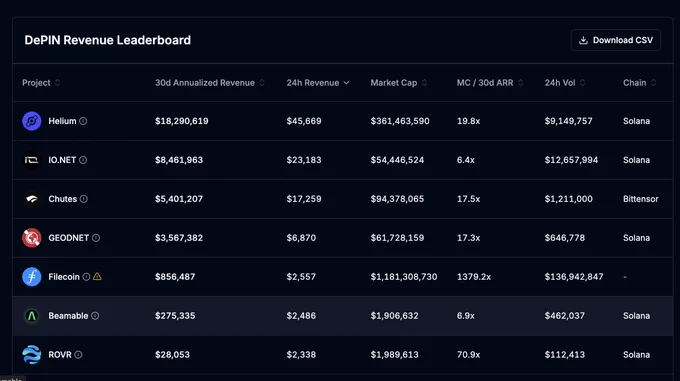The width and height of the screenshot is (680, 381).
Task: Open the info icon beside Chutes
Action: [x=84, y=199]
